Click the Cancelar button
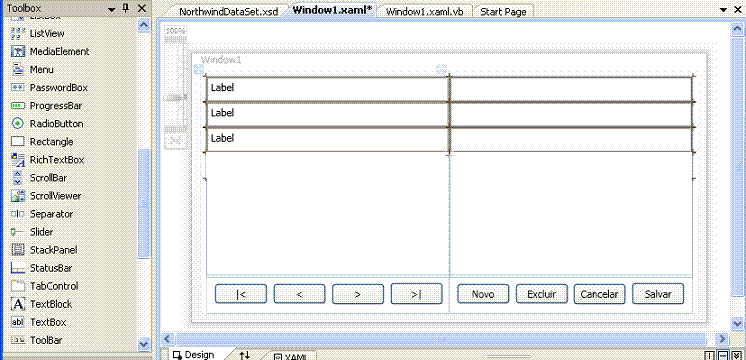This screenshot has height=360, width=746. pyautogui.click(x=599, y=294)
